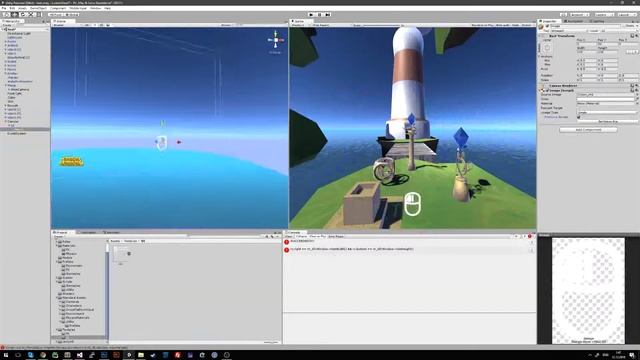Toggle the GameObject active checkbox in Inspector

click(x=547, y=26)
